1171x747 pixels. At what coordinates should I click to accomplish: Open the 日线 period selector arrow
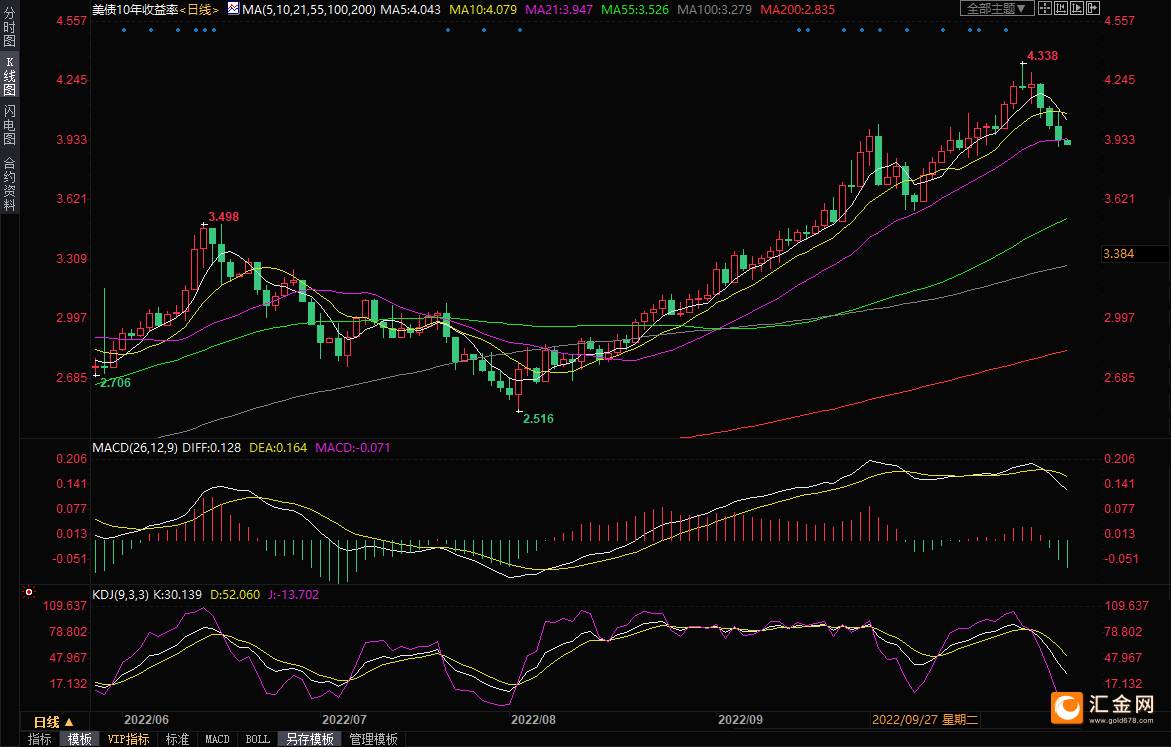coord(69,721)
